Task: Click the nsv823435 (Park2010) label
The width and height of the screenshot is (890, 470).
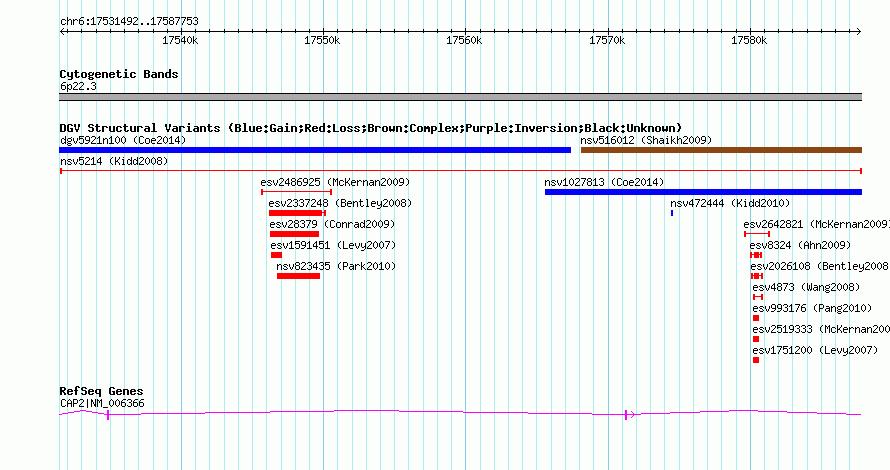Action: pyautogui.click(x=336, y=266)
